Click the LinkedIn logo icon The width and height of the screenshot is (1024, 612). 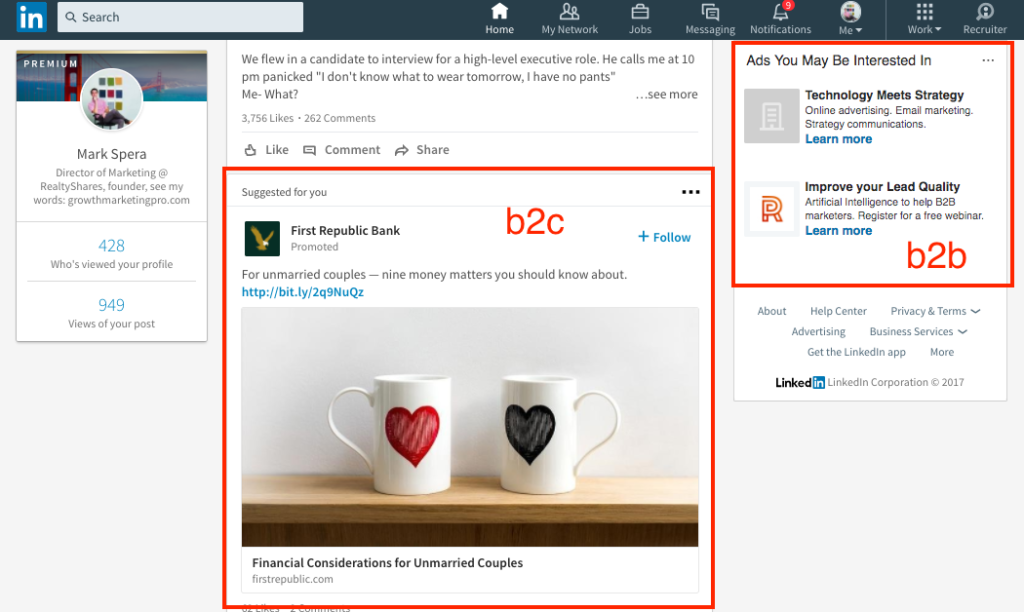click(x=31, y=16)
